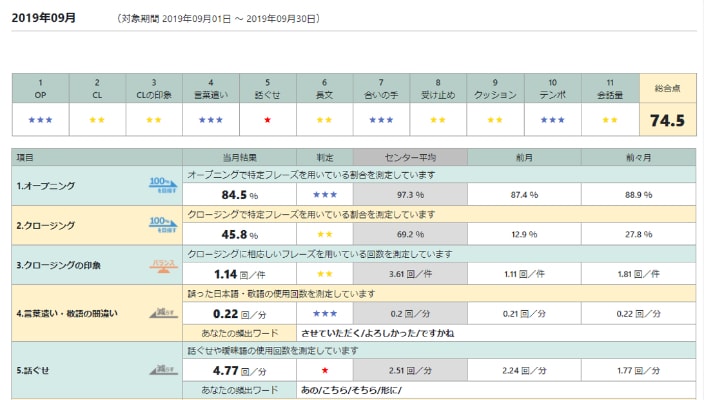Click the yellow stars under 長文 column
The height and width of the screenshot is (400, 704).
click(324, 120)
